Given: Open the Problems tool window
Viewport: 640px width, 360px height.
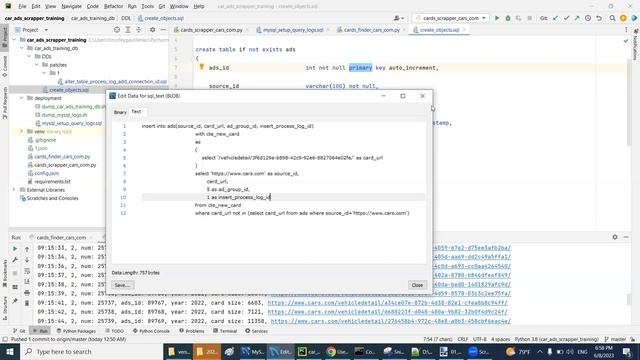Looking at the screenshot, I should pyautogui.click(x=191, y=331).
